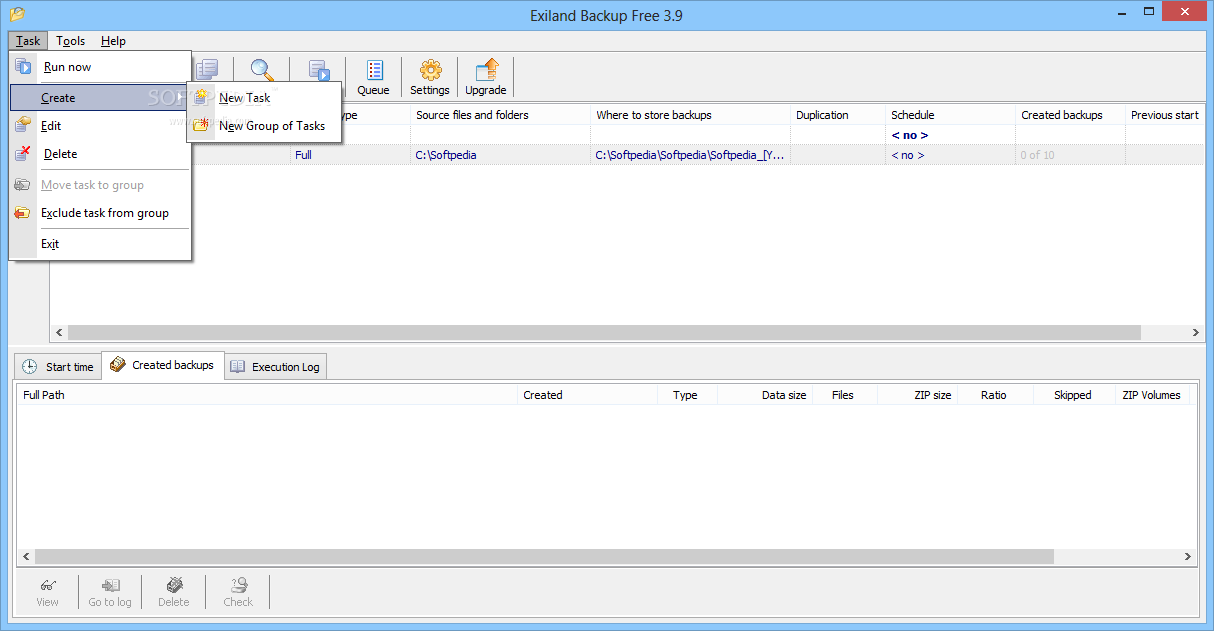This screenshot has width=1214, height=631.
Task: Sort by Source files and folders column
Action: click(500, 115)
